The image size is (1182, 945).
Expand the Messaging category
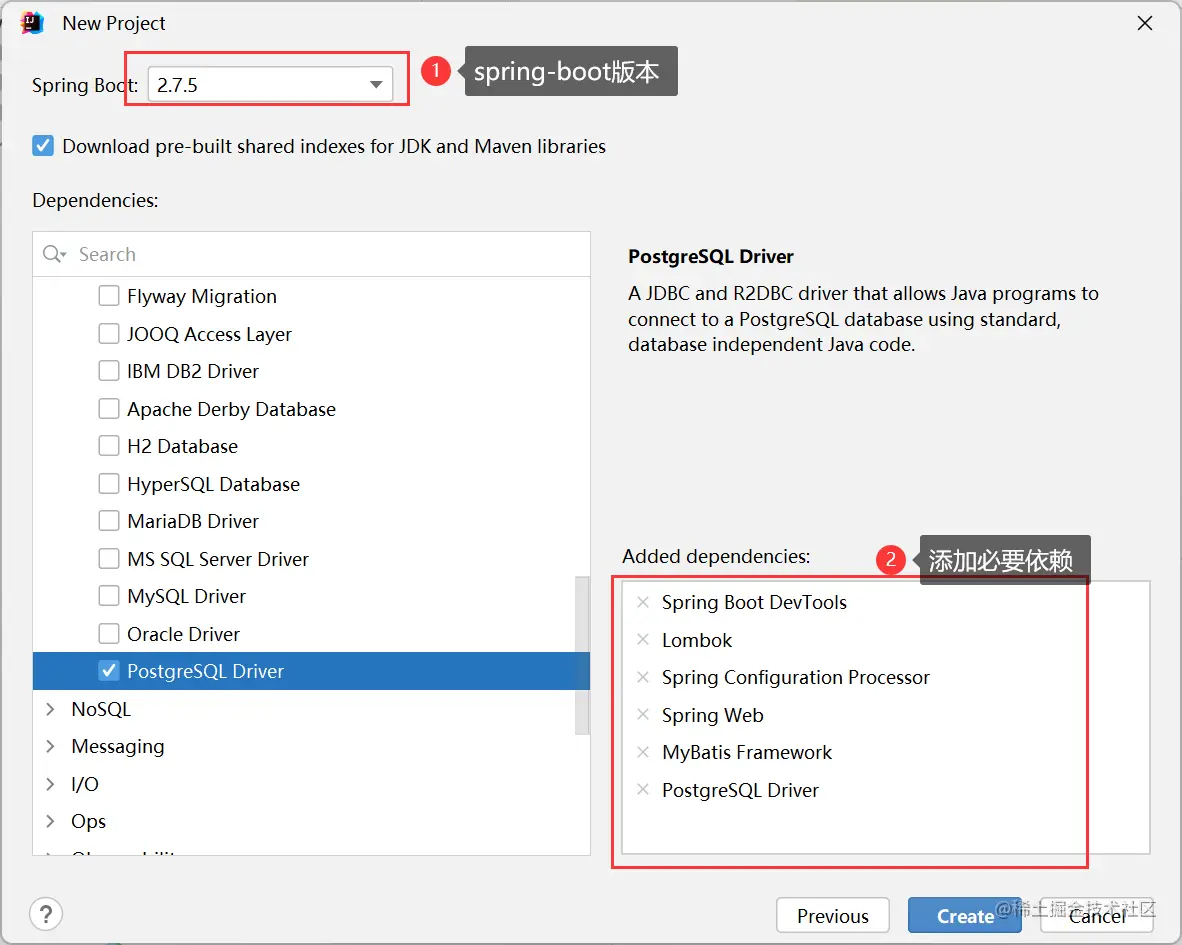click(x=51, y=746)
